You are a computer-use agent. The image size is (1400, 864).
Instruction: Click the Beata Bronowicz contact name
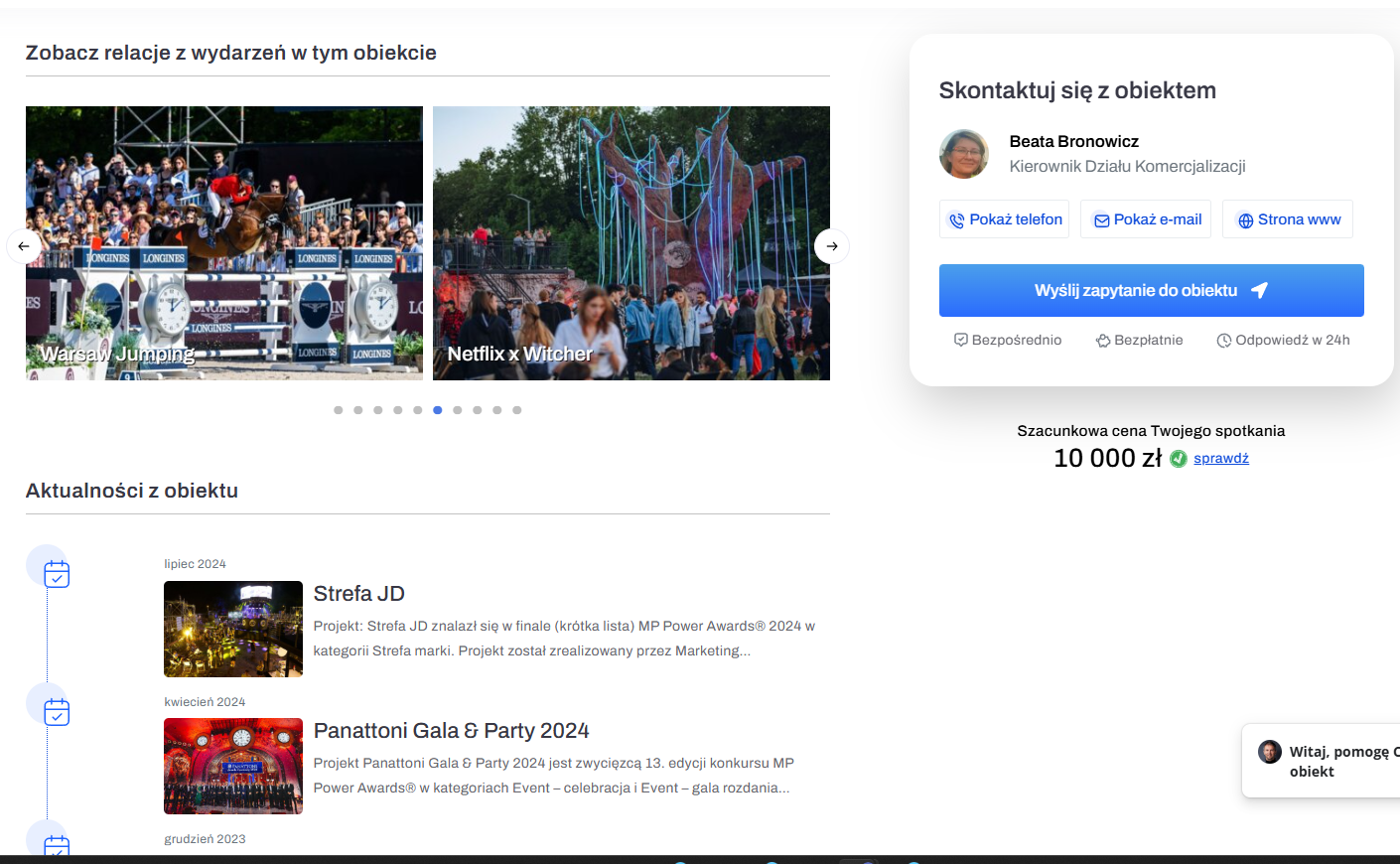click(1074, 141)
